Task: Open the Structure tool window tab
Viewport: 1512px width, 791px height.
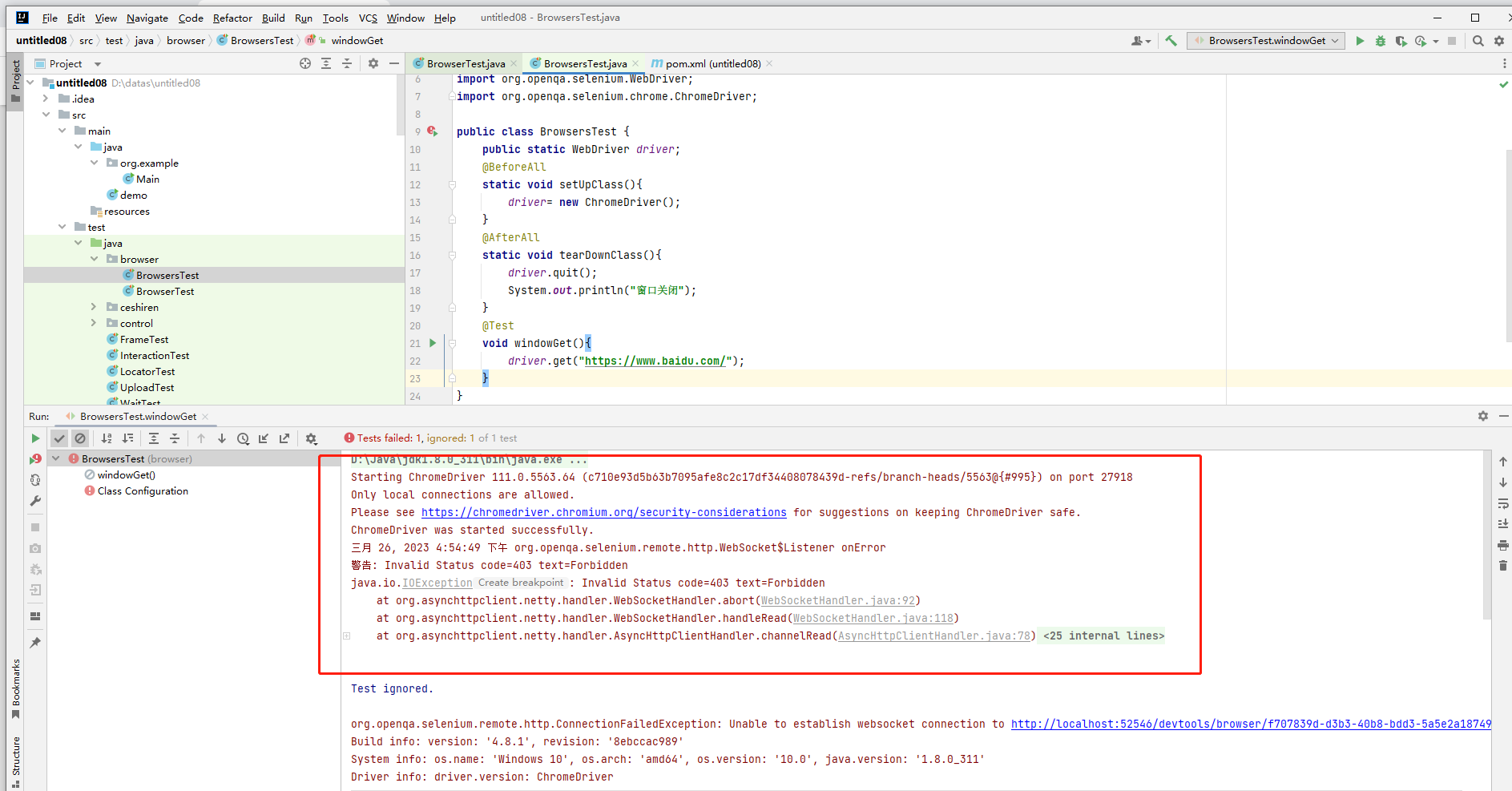Action: (16, 761)
